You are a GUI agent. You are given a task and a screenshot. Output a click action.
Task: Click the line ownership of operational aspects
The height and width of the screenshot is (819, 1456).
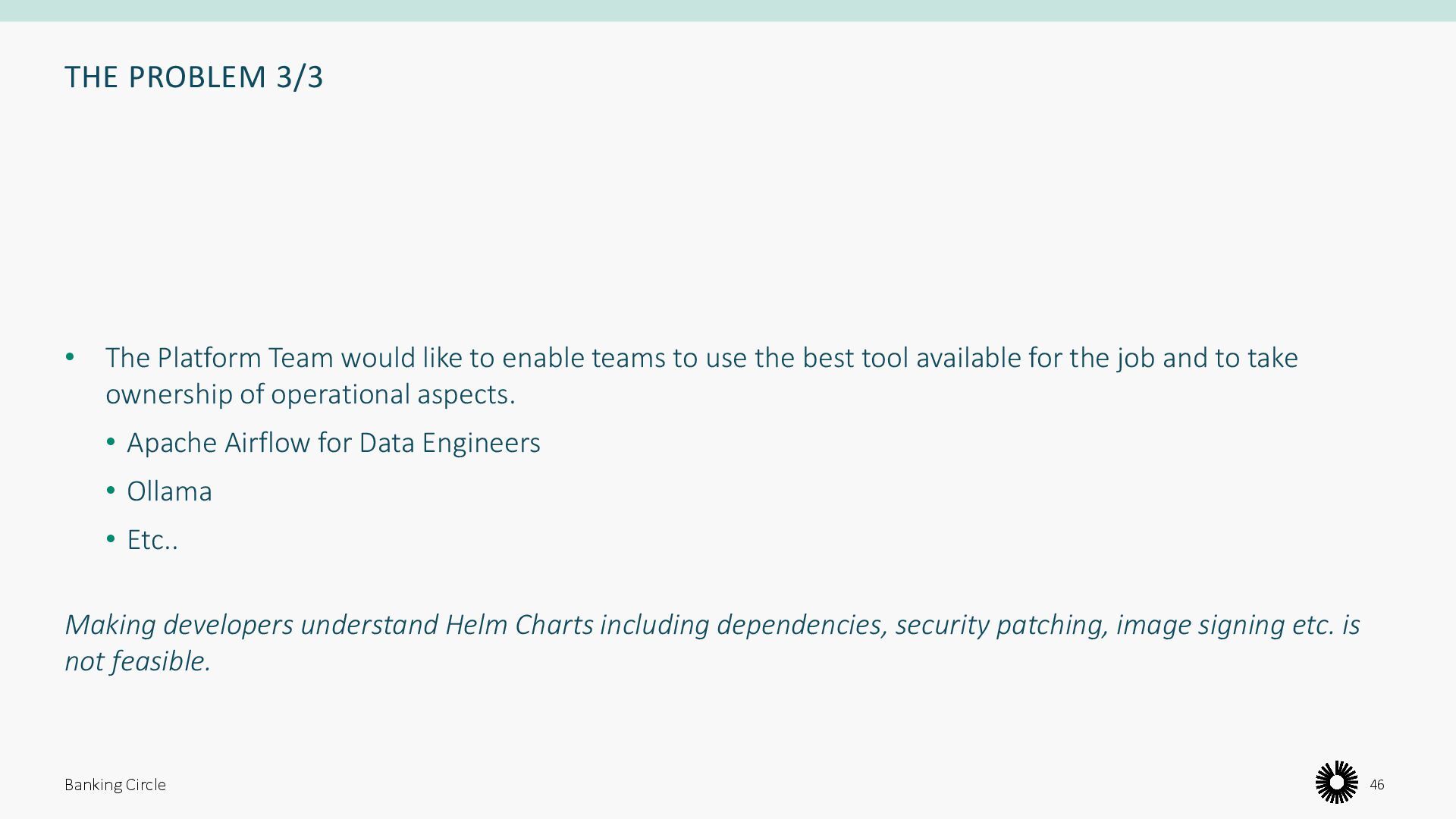click(310, 394)
